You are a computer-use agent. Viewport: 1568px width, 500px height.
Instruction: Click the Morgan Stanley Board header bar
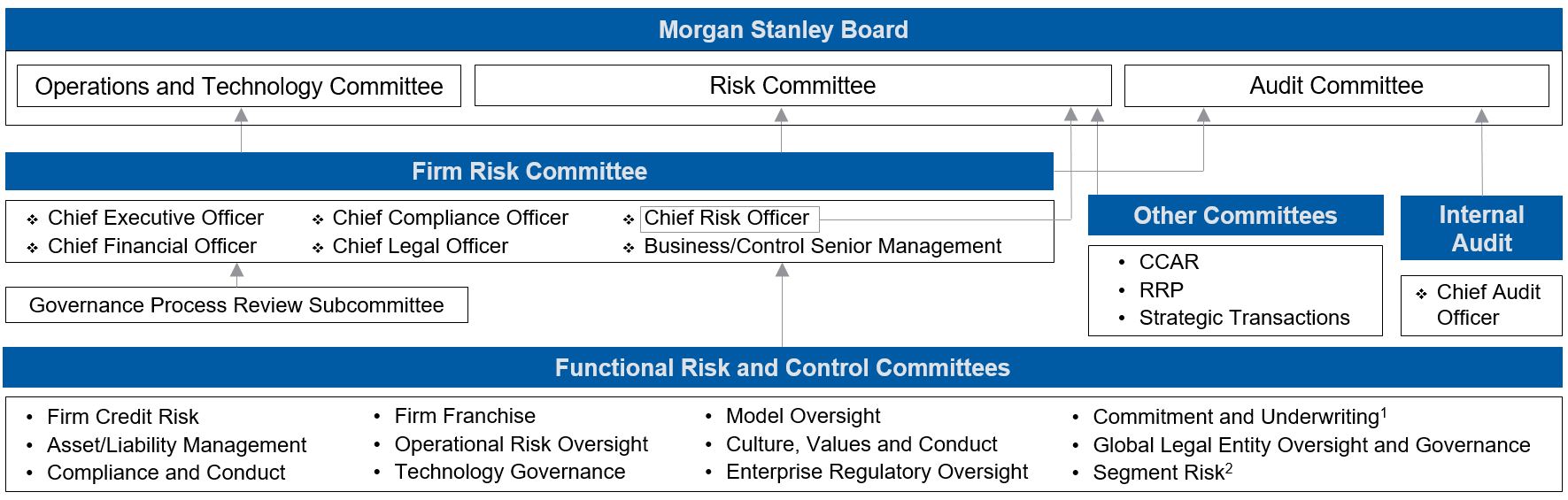click(x=783, y=30)
